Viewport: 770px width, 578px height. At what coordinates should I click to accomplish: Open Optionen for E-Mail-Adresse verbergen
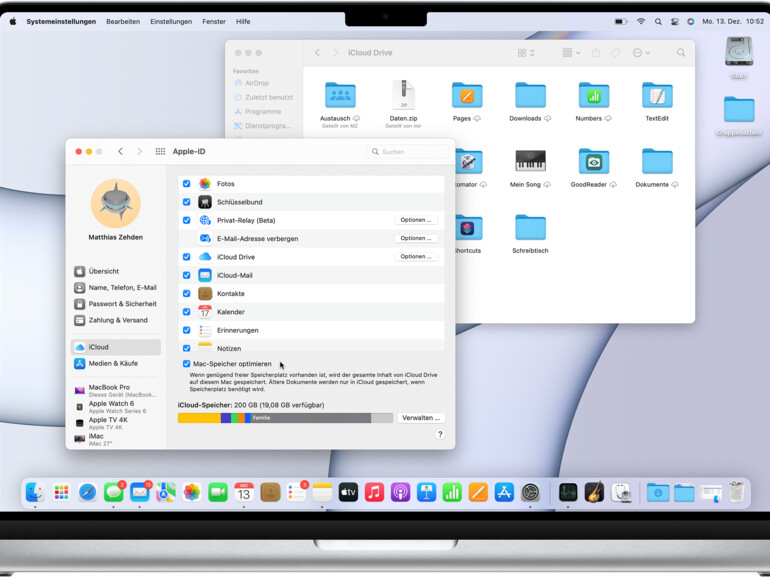416,238
